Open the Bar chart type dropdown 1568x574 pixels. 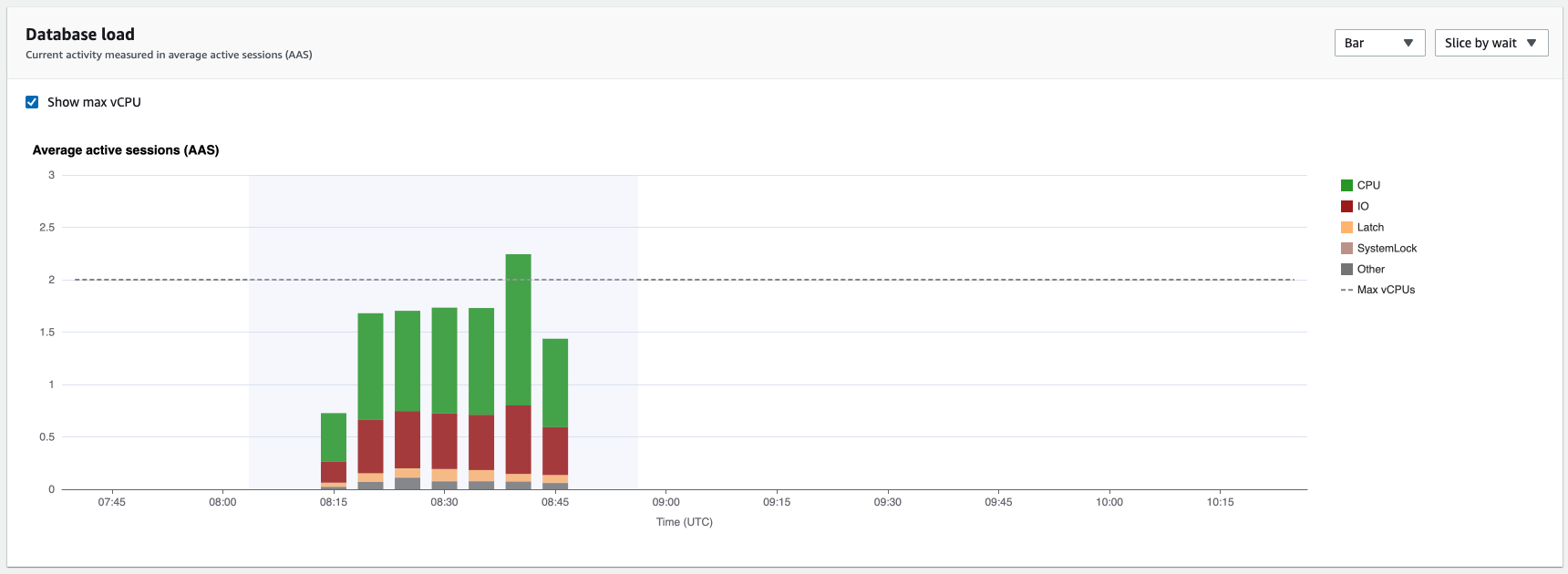tap(1378, 43)
